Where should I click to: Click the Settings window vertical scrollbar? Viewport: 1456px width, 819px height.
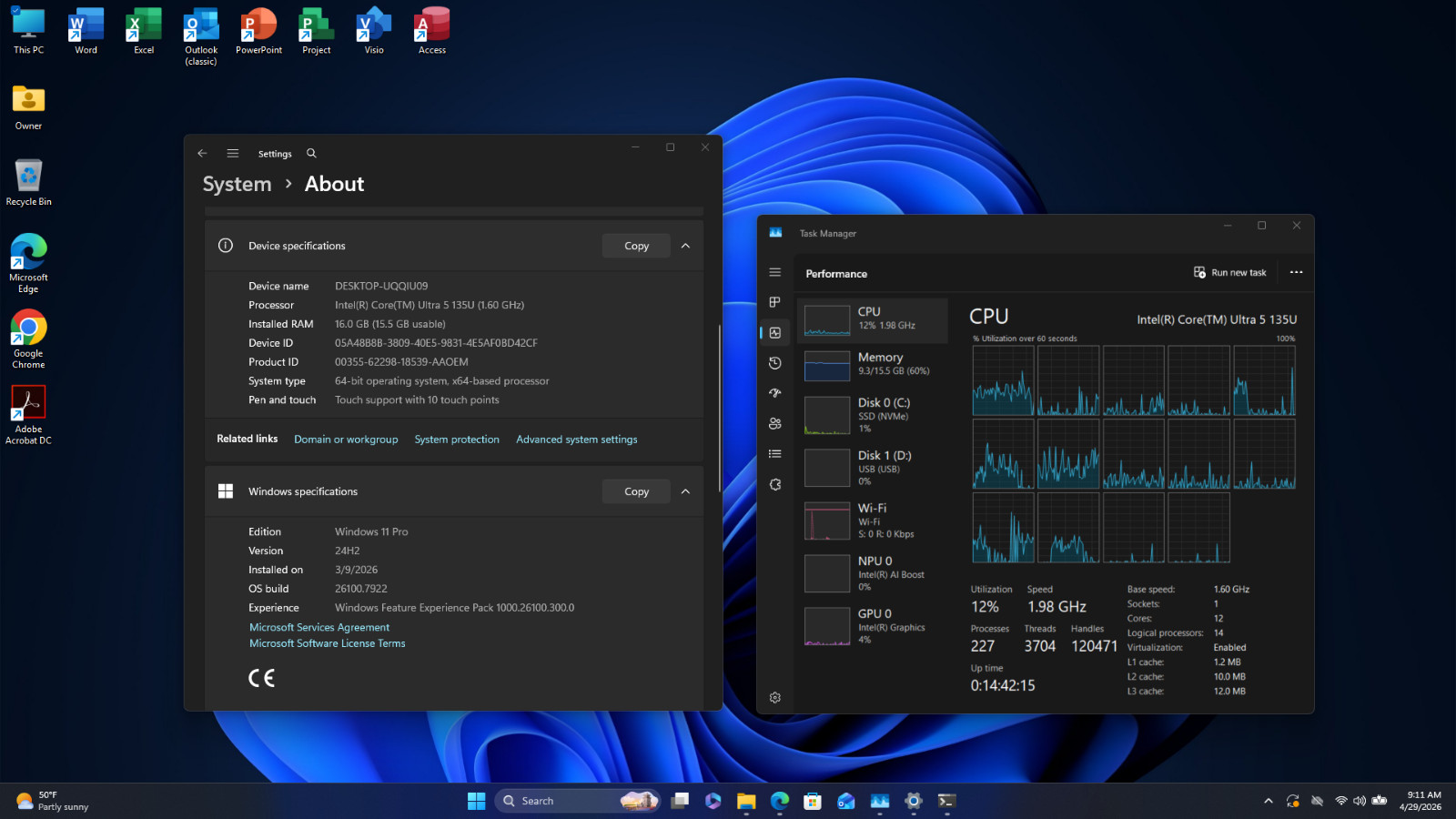point(720,408)
